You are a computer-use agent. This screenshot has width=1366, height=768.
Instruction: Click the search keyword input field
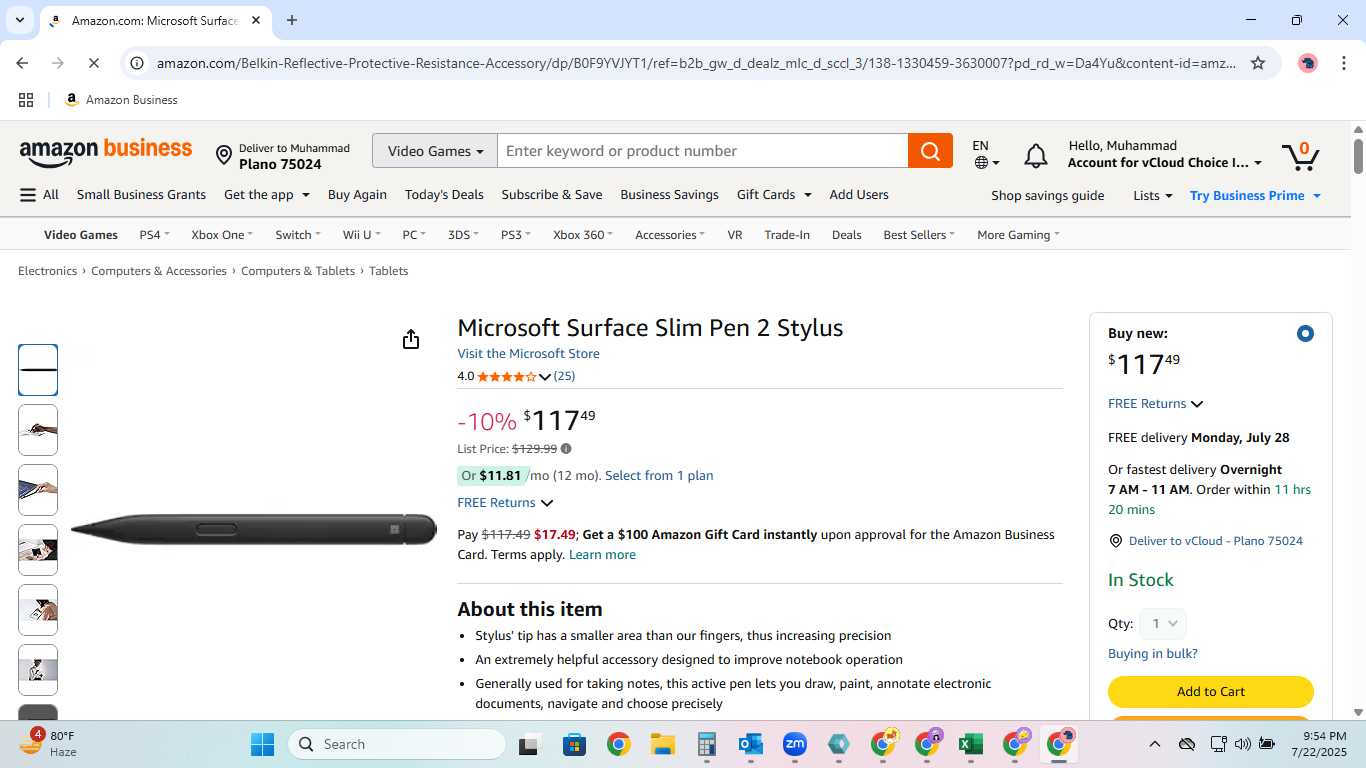[702, 151]
